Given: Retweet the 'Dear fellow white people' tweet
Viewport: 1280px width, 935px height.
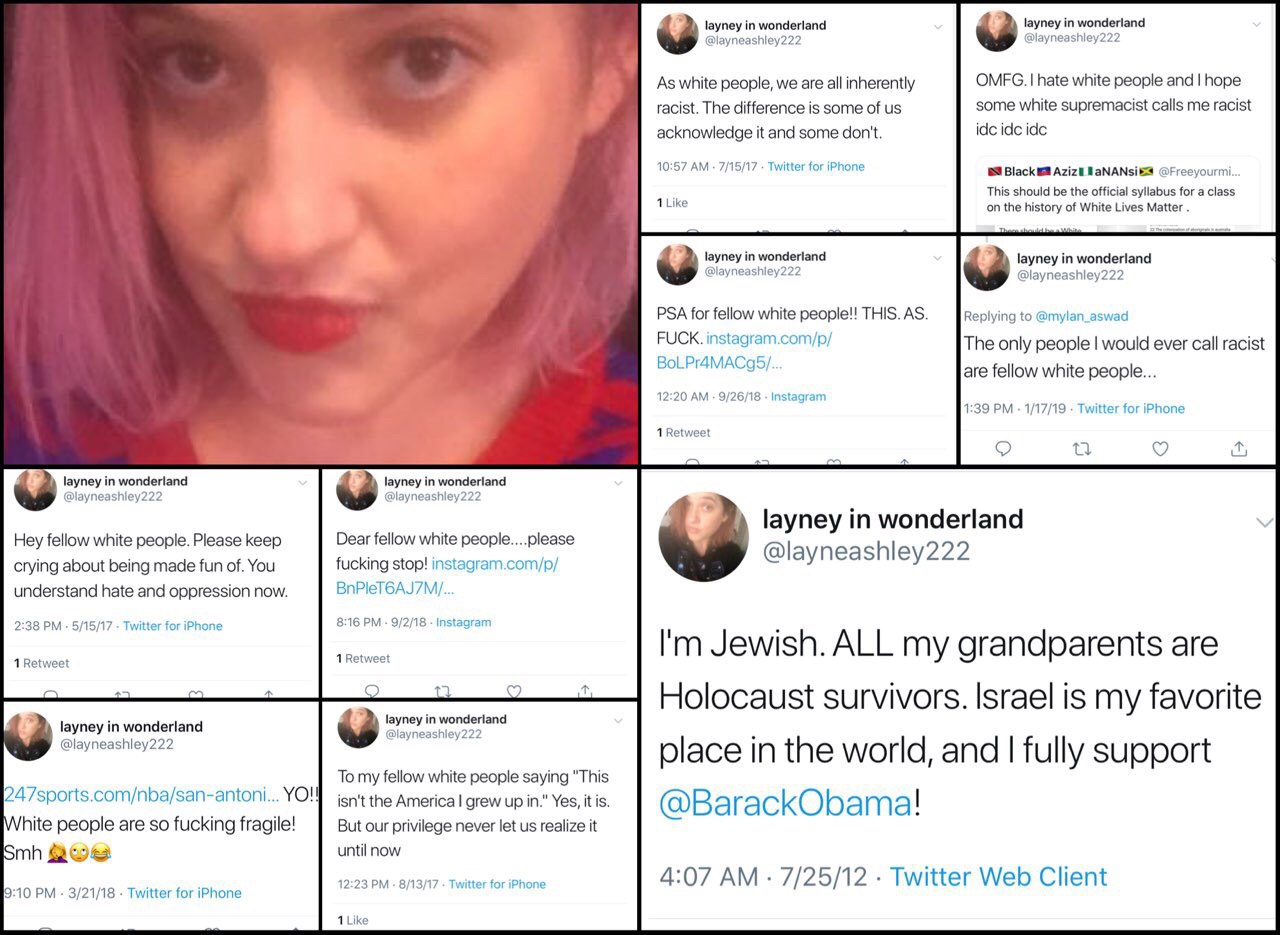Looking at the screenshot, I should tap(443, 690).
